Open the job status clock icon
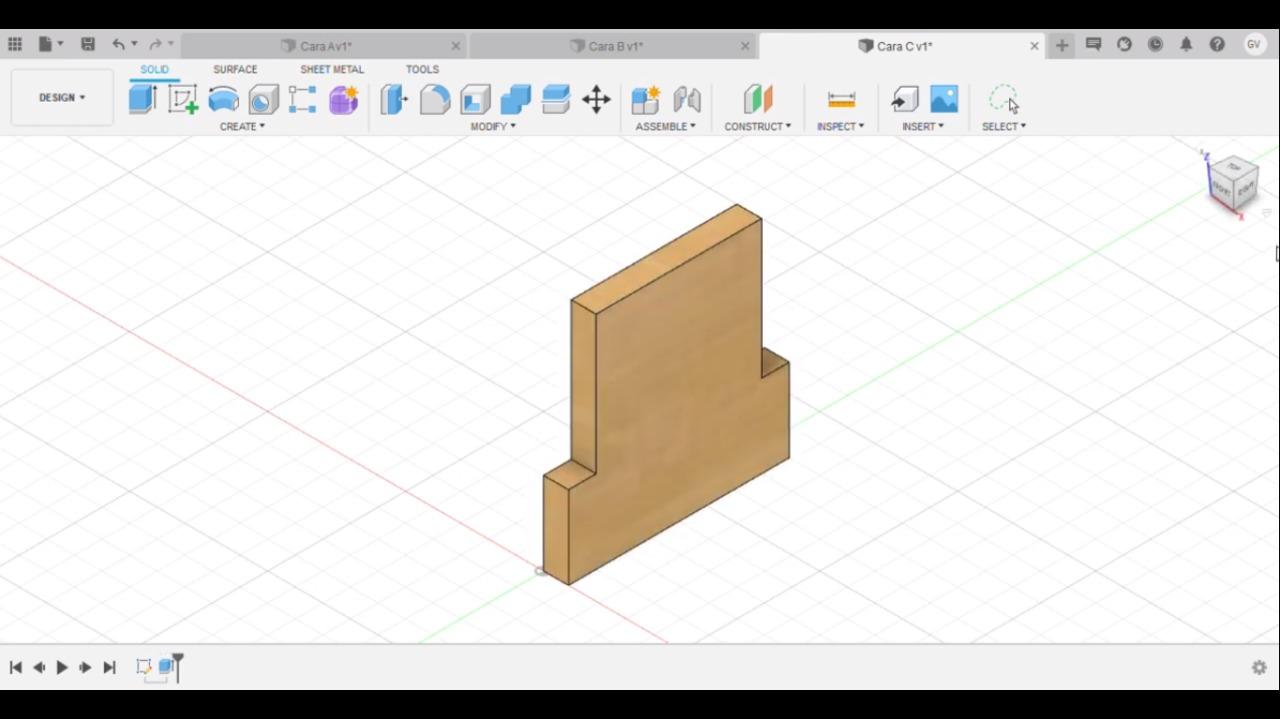Viewport: 1280px width, 719px height. click(x=1155, y=45)
